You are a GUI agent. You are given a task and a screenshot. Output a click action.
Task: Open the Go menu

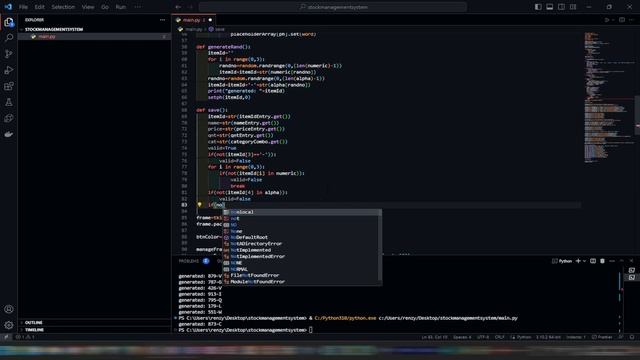click(104, 7)
